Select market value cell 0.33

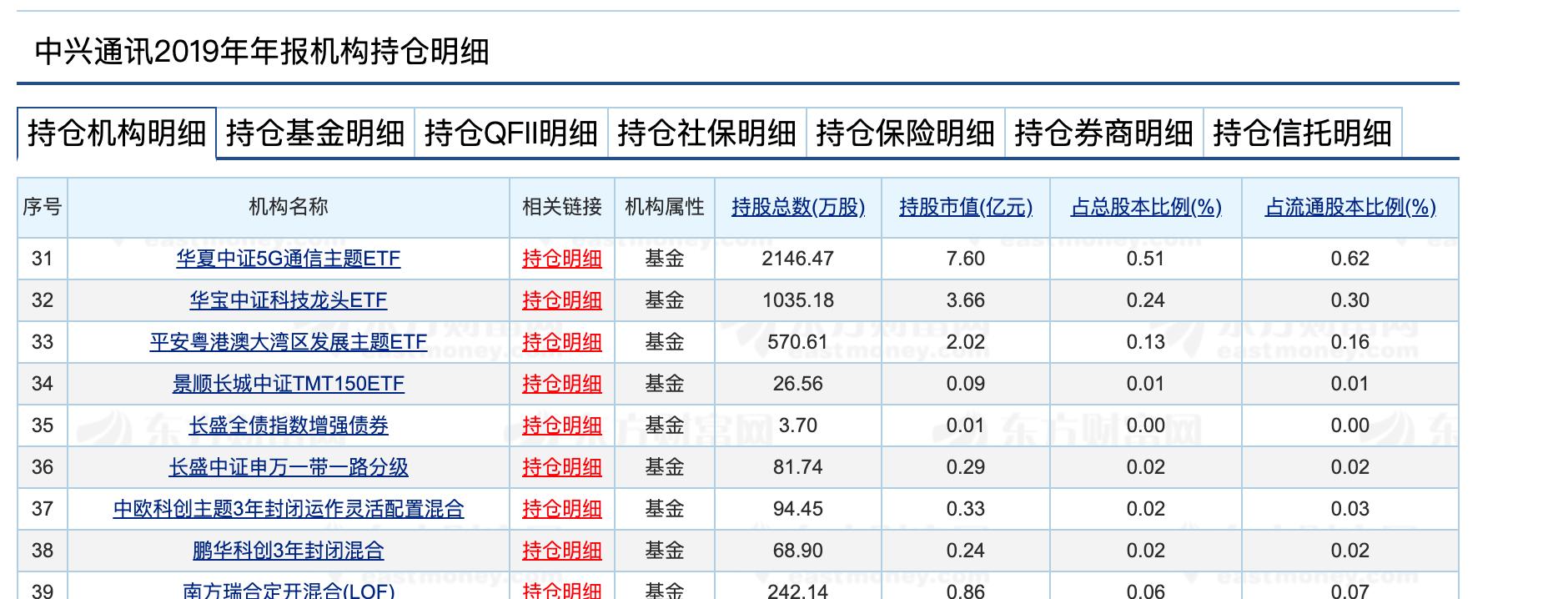click(x=966, y=509)
